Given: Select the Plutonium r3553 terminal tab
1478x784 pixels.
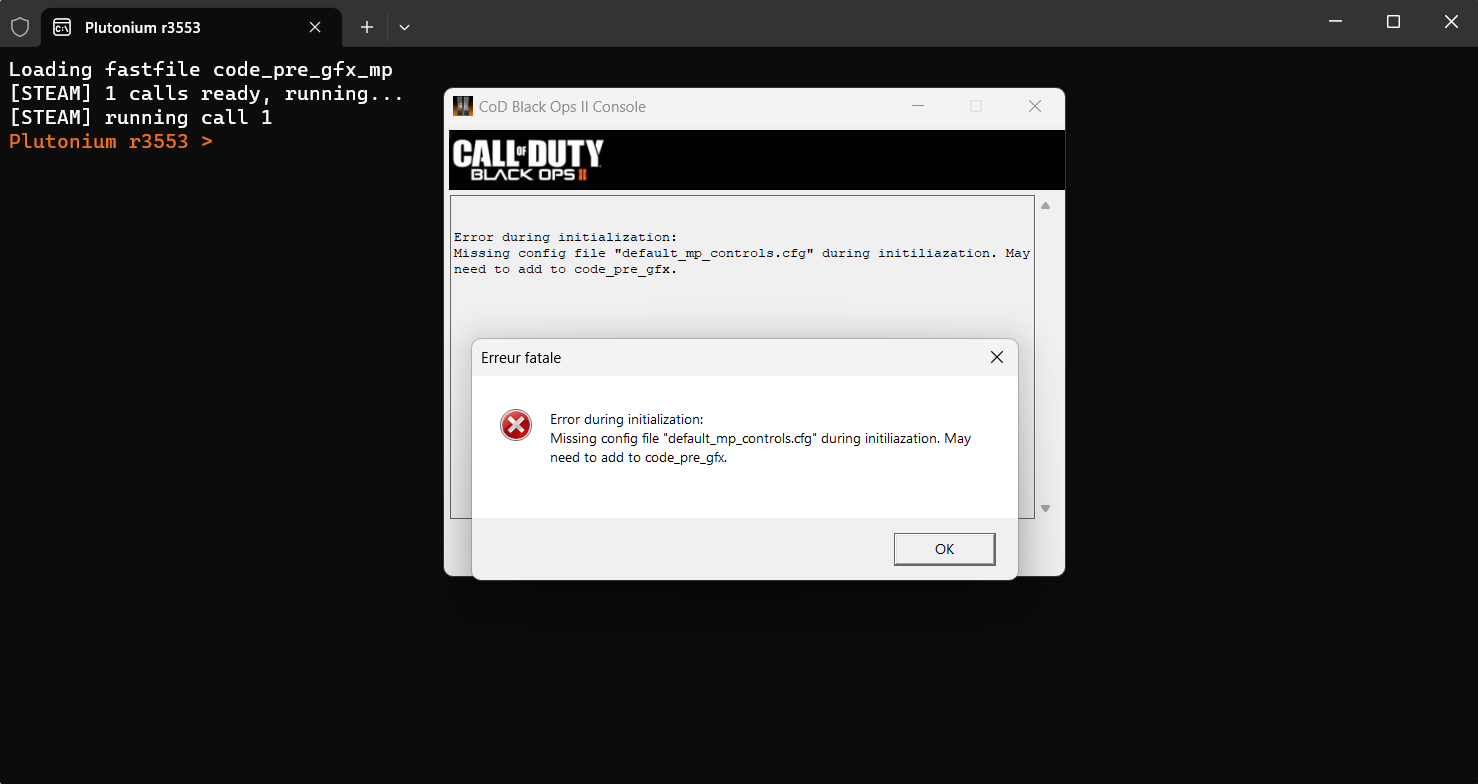Looking at the screenshot, I should coord(191,27).
